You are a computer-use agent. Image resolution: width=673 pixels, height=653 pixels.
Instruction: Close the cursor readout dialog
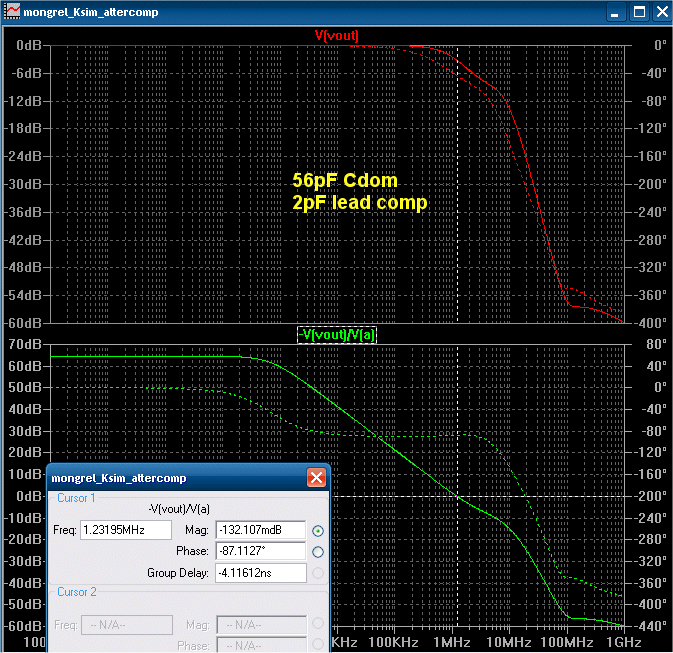point(316,477)
